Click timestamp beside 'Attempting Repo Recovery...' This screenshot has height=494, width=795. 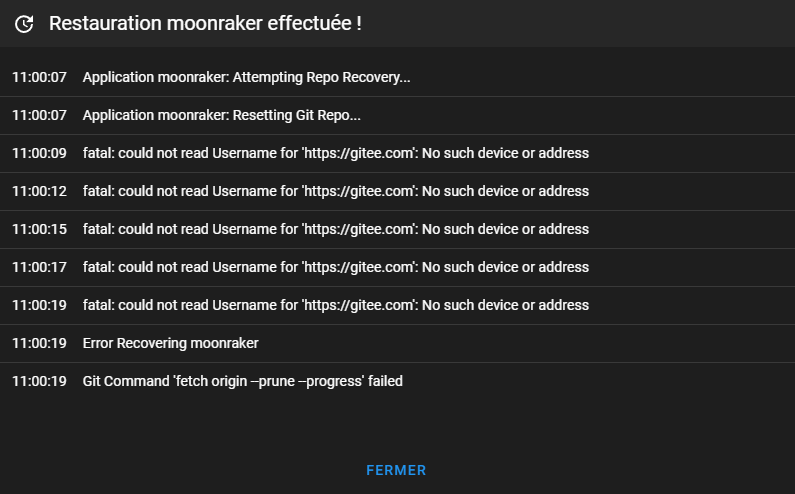tap(39, 77)
